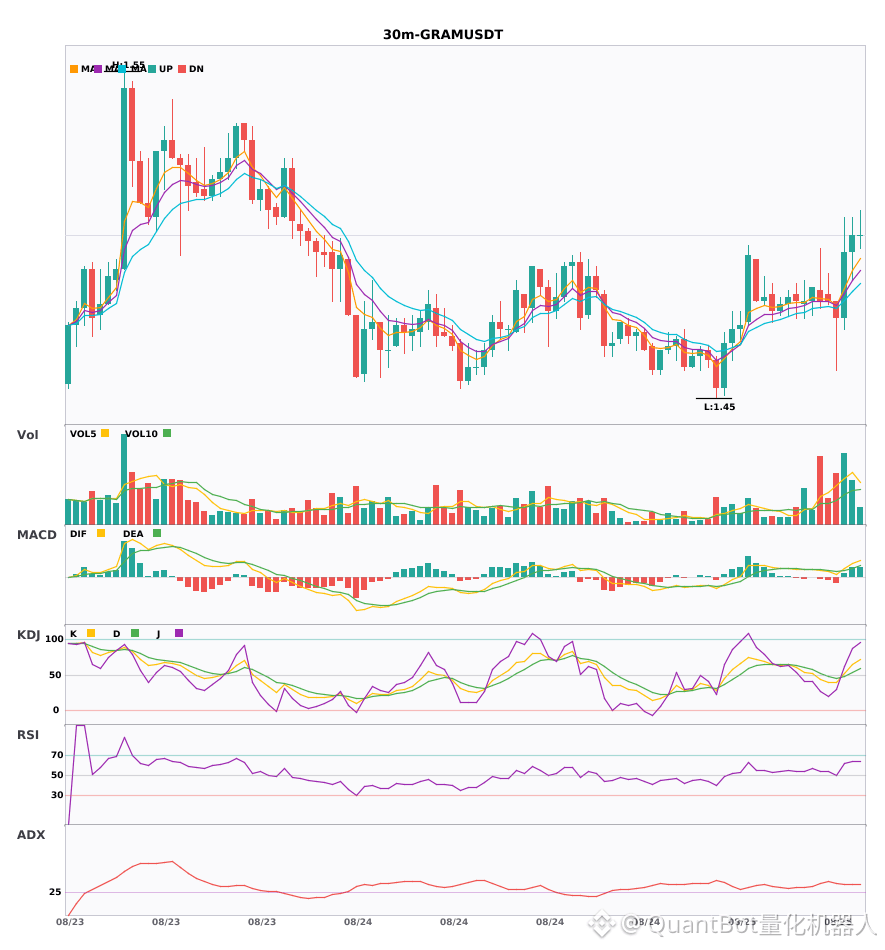Click the tallest green volume bar
Viewport: 885px width, 950px height.
coord(124,479)
